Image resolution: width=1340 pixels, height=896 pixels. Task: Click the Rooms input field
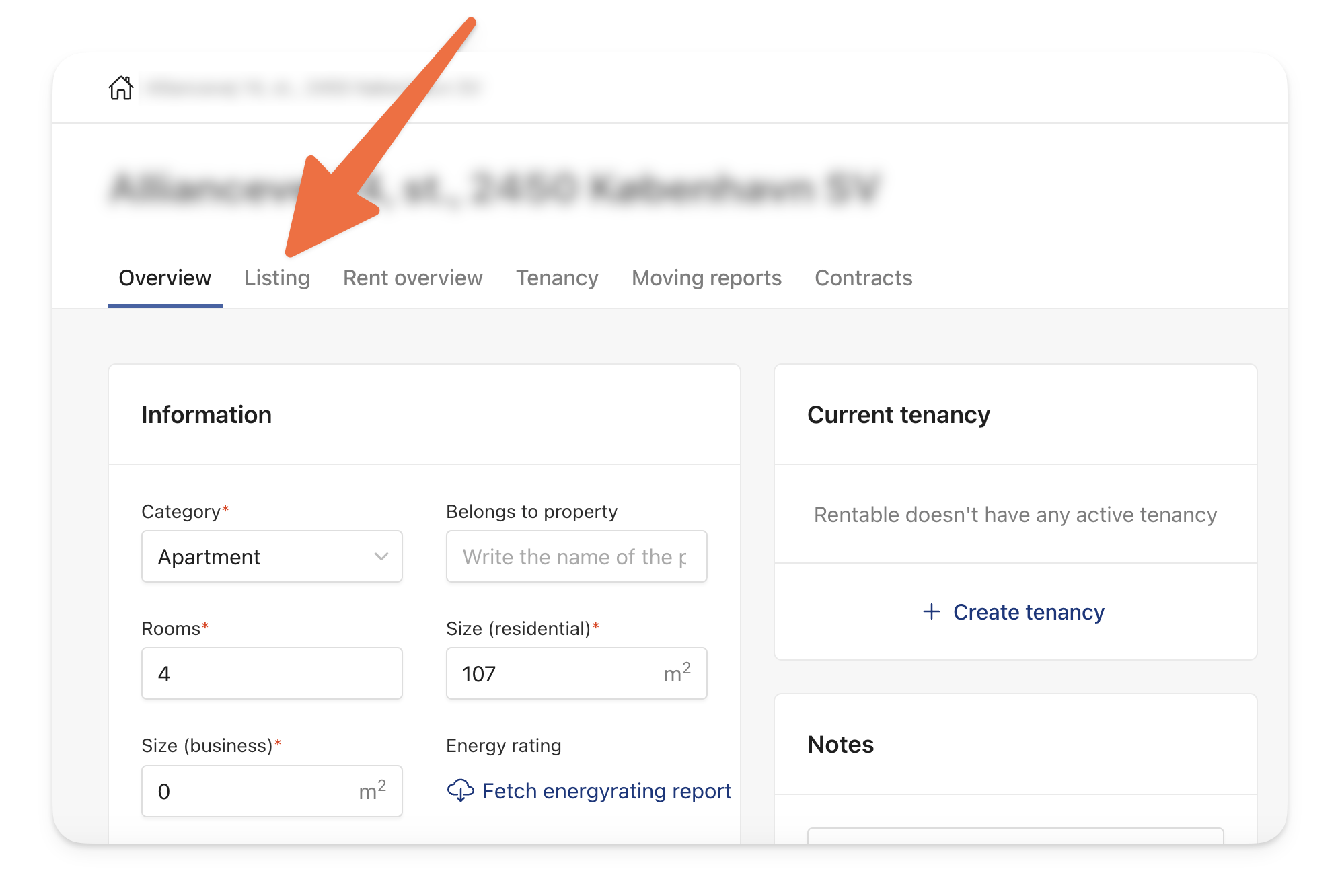click(x=272, y=673)
